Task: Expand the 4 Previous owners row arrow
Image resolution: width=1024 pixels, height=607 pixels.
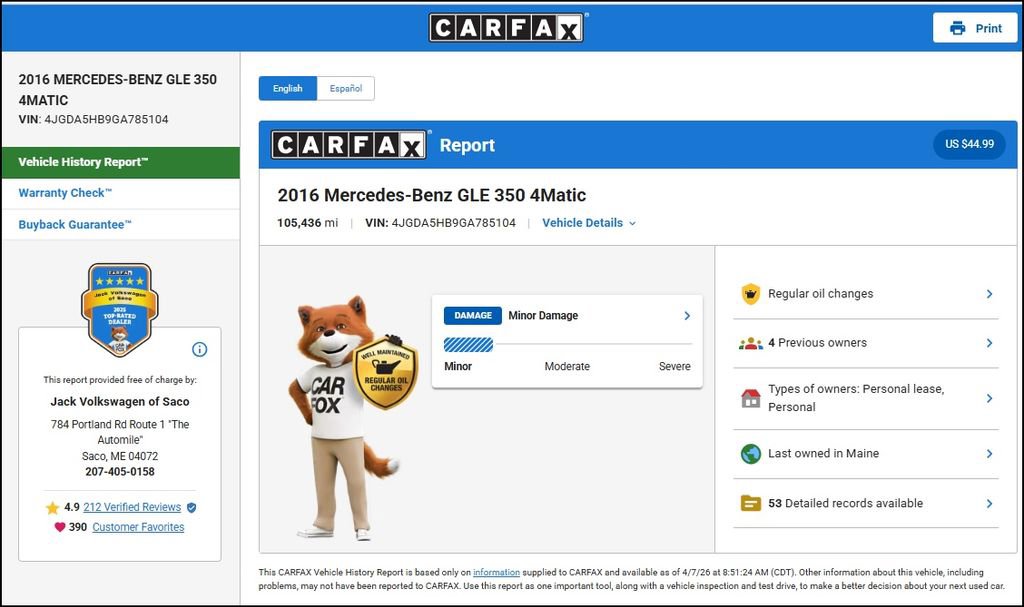Action: coord(989,343)
